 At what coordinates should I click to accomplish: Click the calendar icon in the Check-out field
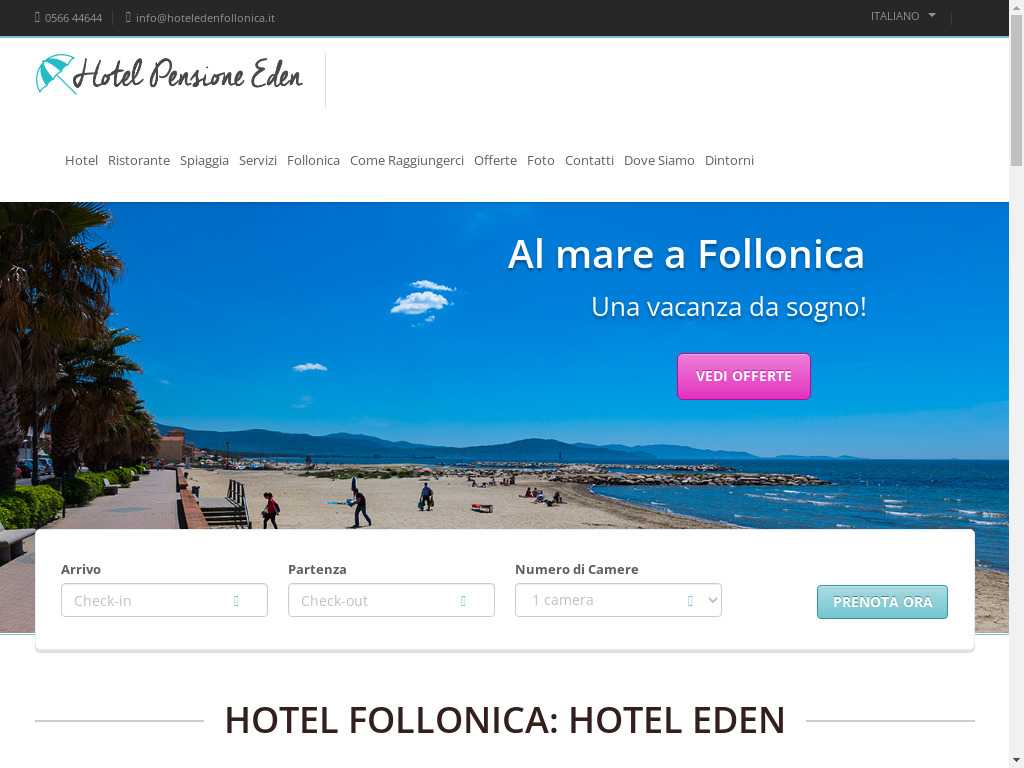(463, 601)
